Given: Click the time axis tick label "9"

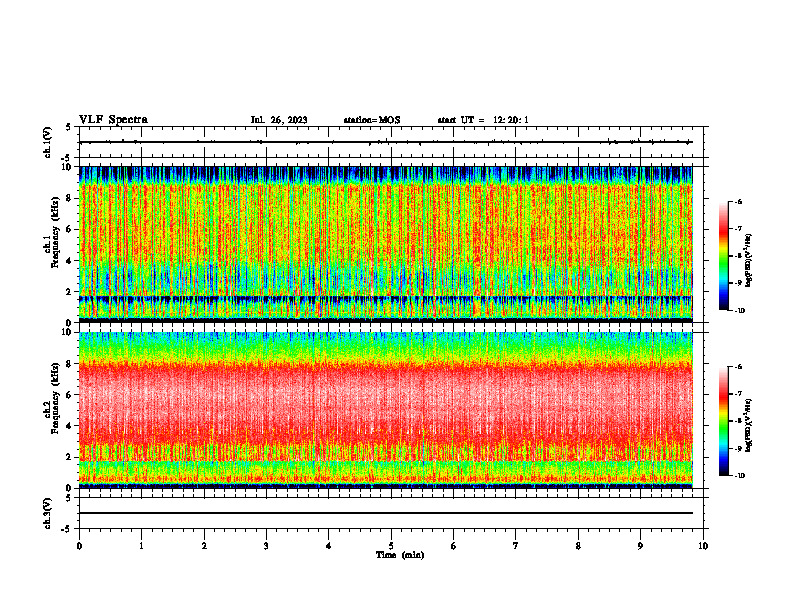Looking at the screenshot, I should [x=640, y=546].
